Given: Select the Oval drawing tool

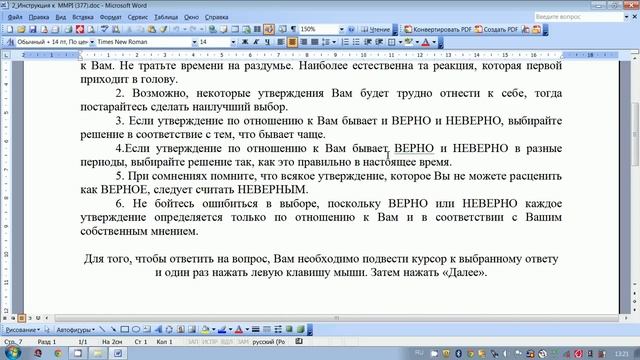Looking at the screenshot, I should point(136,330).
